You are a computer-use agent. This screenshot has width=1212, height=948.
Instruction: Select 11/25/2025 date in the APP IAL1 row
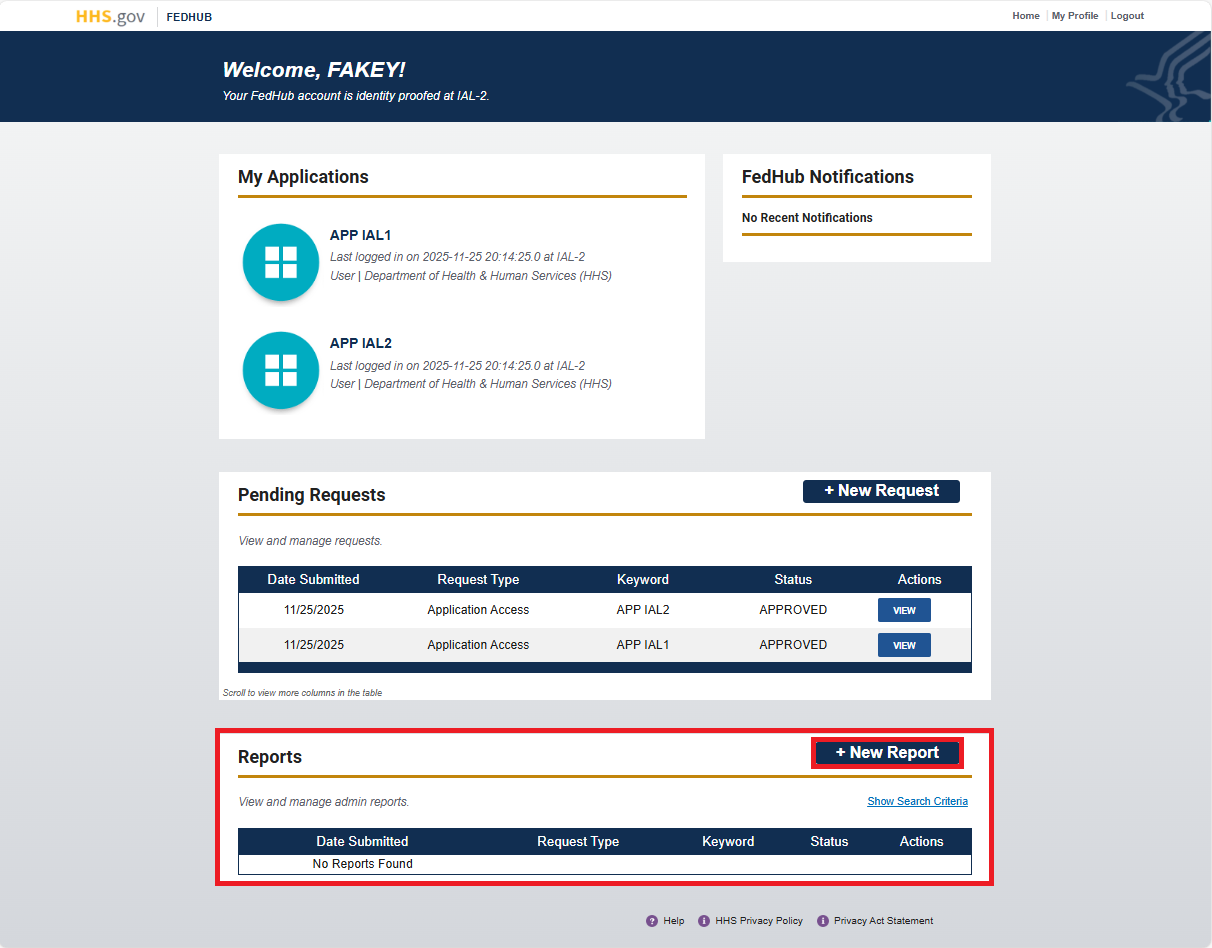(313, 645)
